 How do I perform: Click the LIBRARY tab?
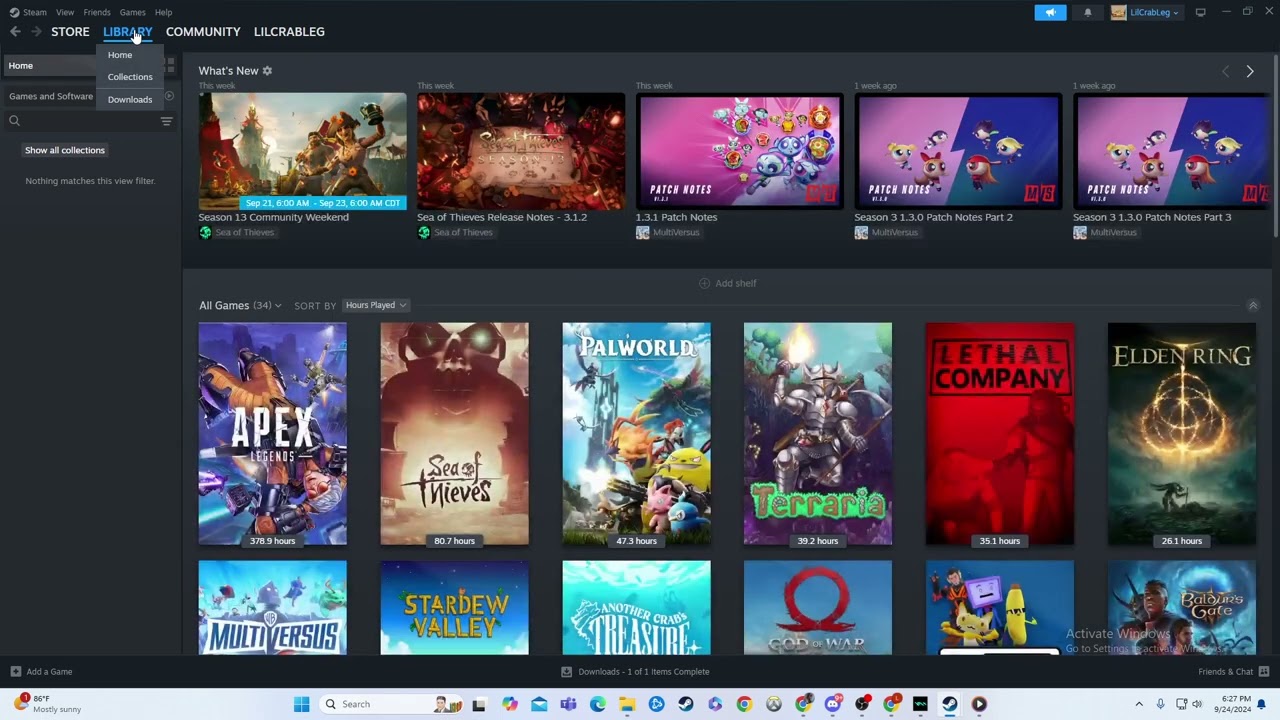click(x=127, y=32)
